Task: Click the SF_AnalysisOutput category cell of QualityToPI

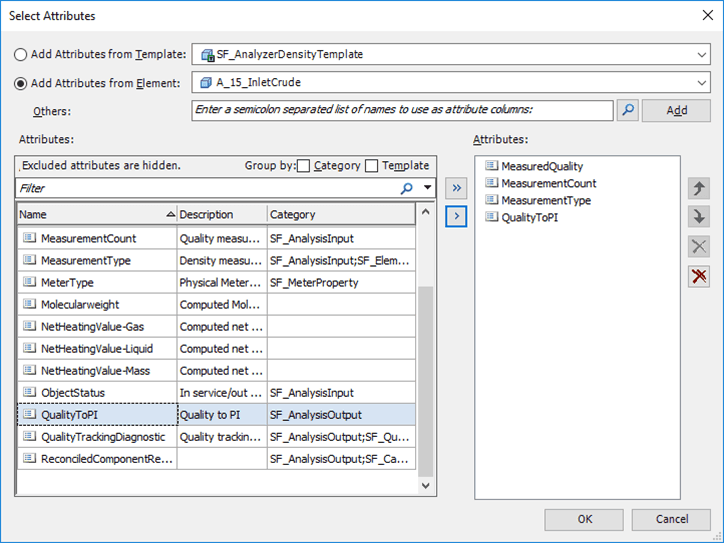Action: click(x=341, y=415)
